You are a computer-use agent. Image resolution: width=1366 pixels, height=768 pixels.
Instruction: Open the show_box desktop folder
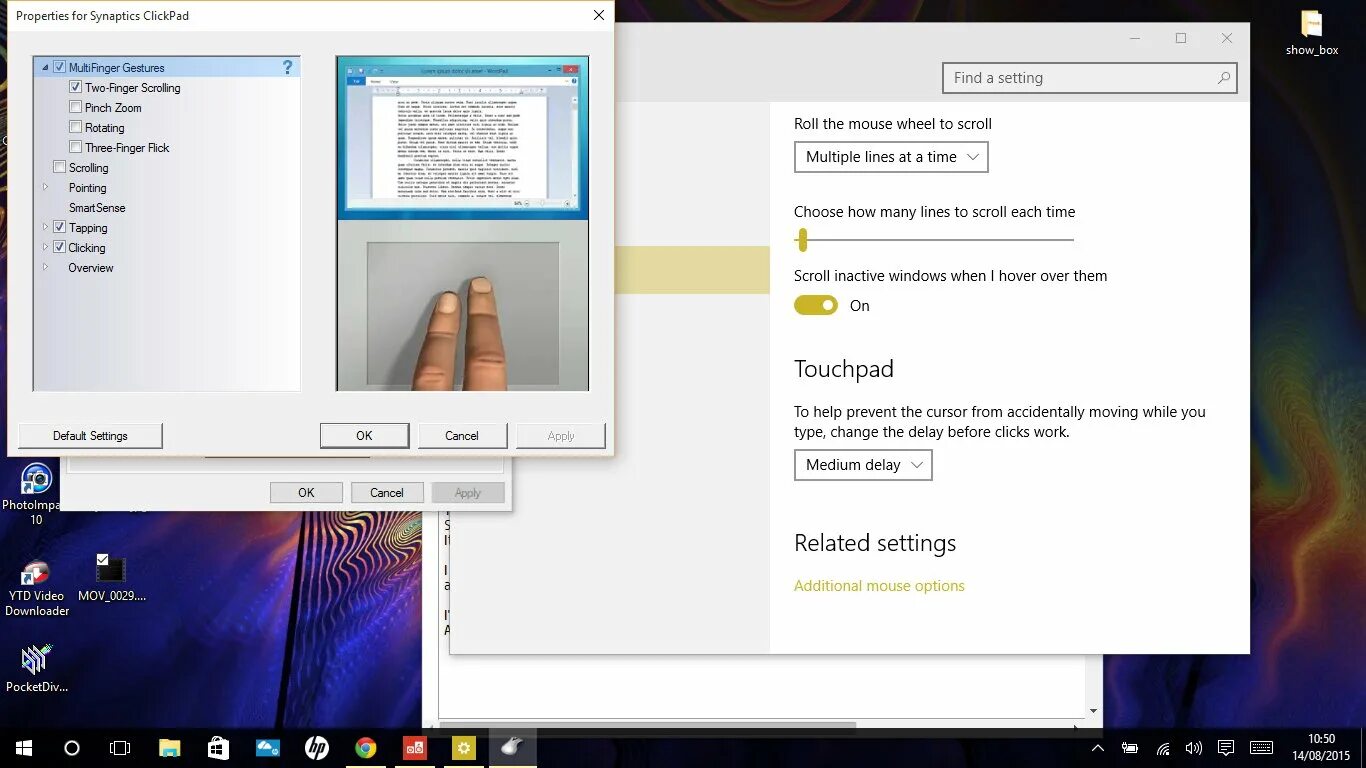click(x=1312, y=32)
